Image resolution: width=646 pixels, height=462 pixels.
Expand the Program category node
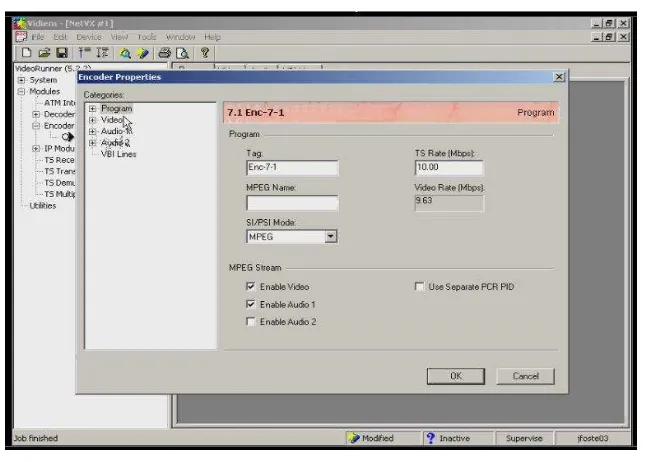(93, 109)
